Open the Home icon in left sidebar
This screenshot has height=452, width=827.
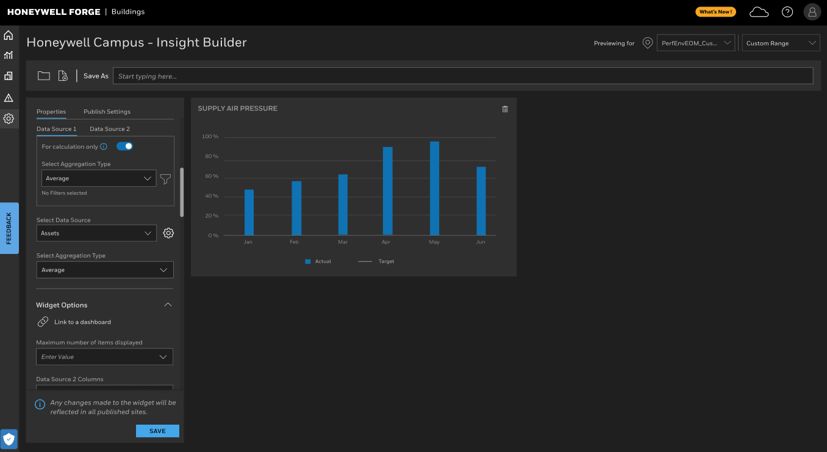pyautogui.click(x=8, y=35)
